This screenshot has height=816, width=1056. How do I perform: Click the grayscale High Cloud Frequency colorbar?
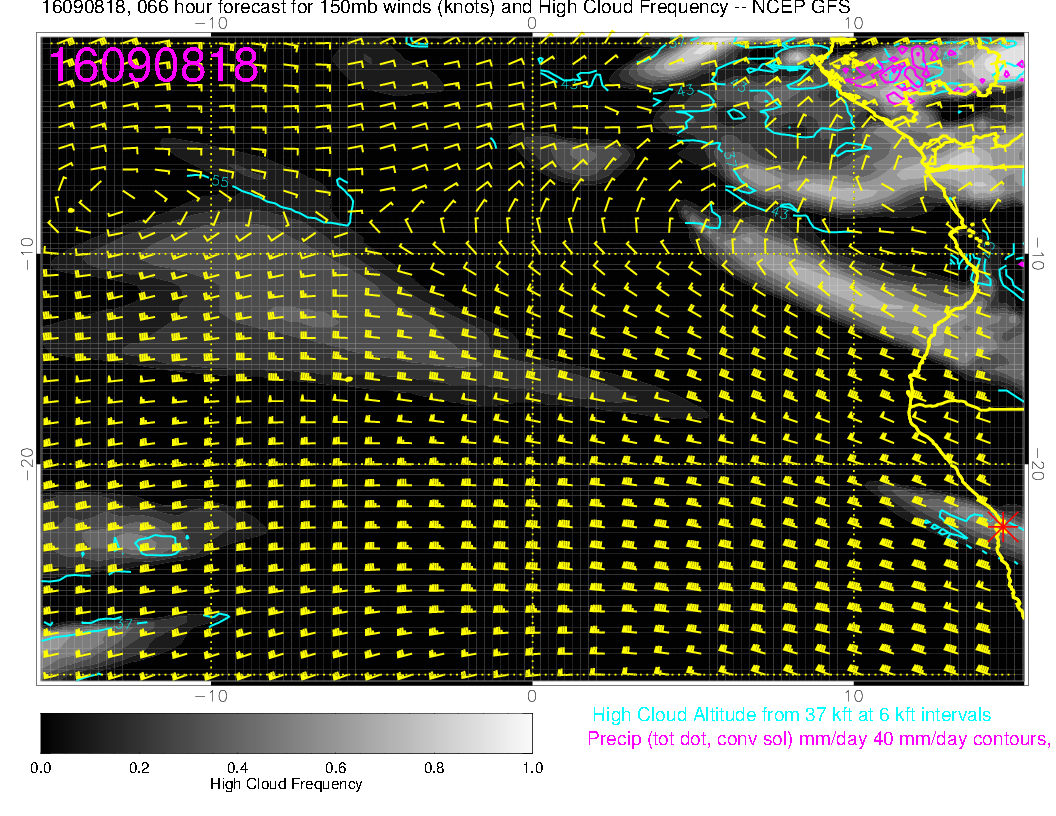[286, 733]
